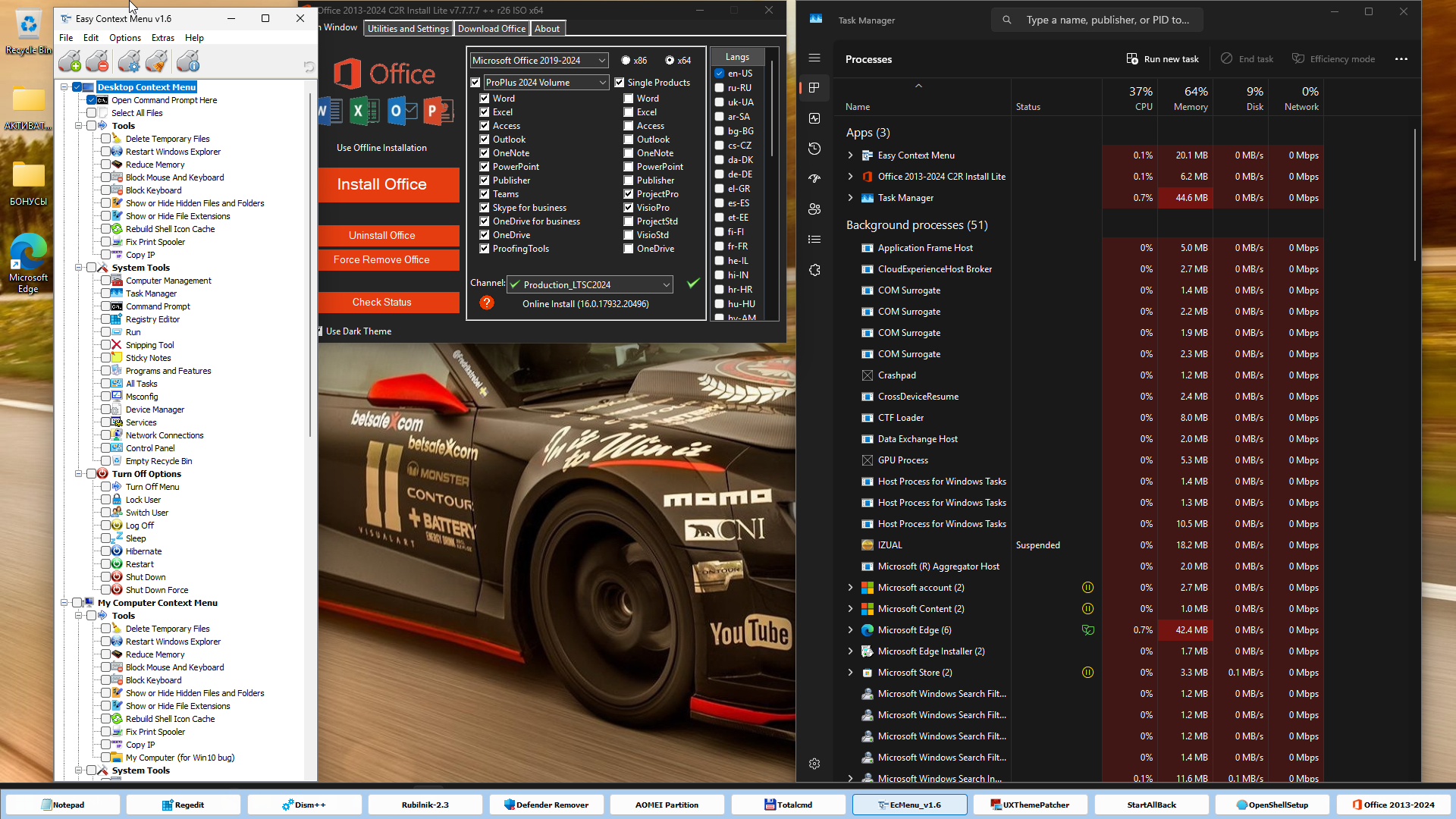Click the Word app icon in Office installer
The width and height of the screenshot is (1456, 819).
coord(331,111)
